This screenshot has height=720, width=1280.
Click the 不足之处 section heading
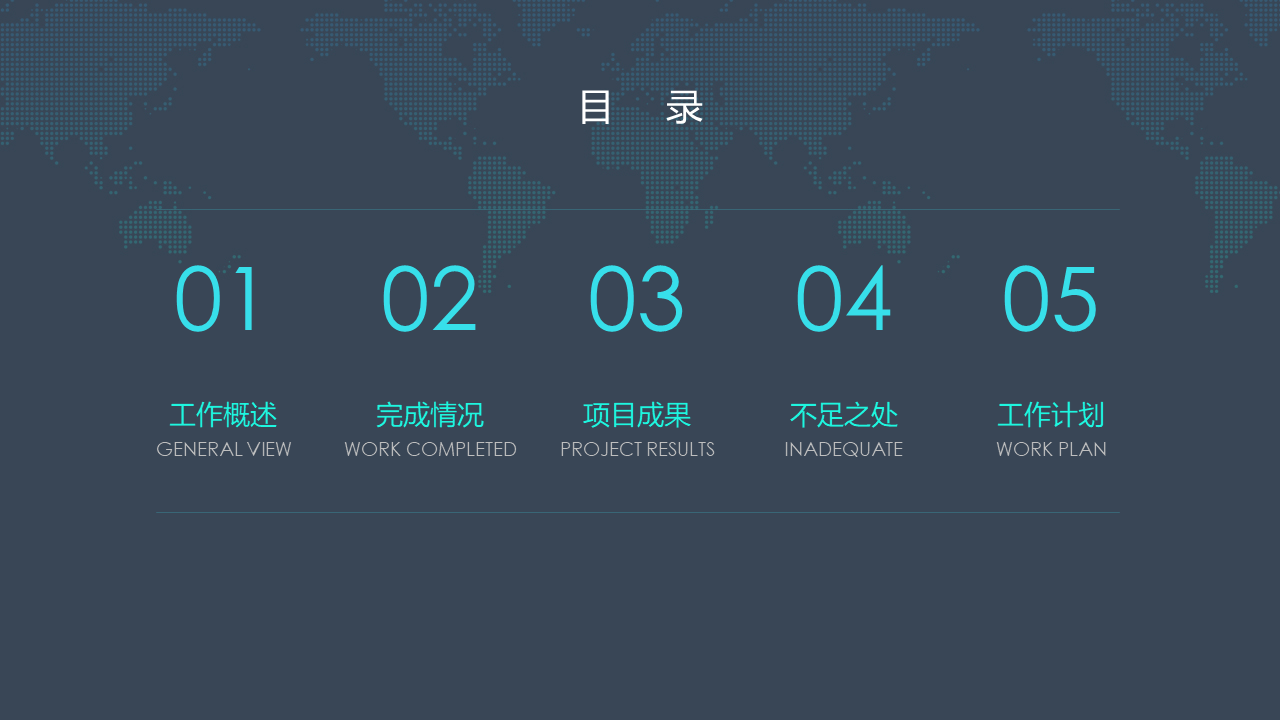click(844, 415)
